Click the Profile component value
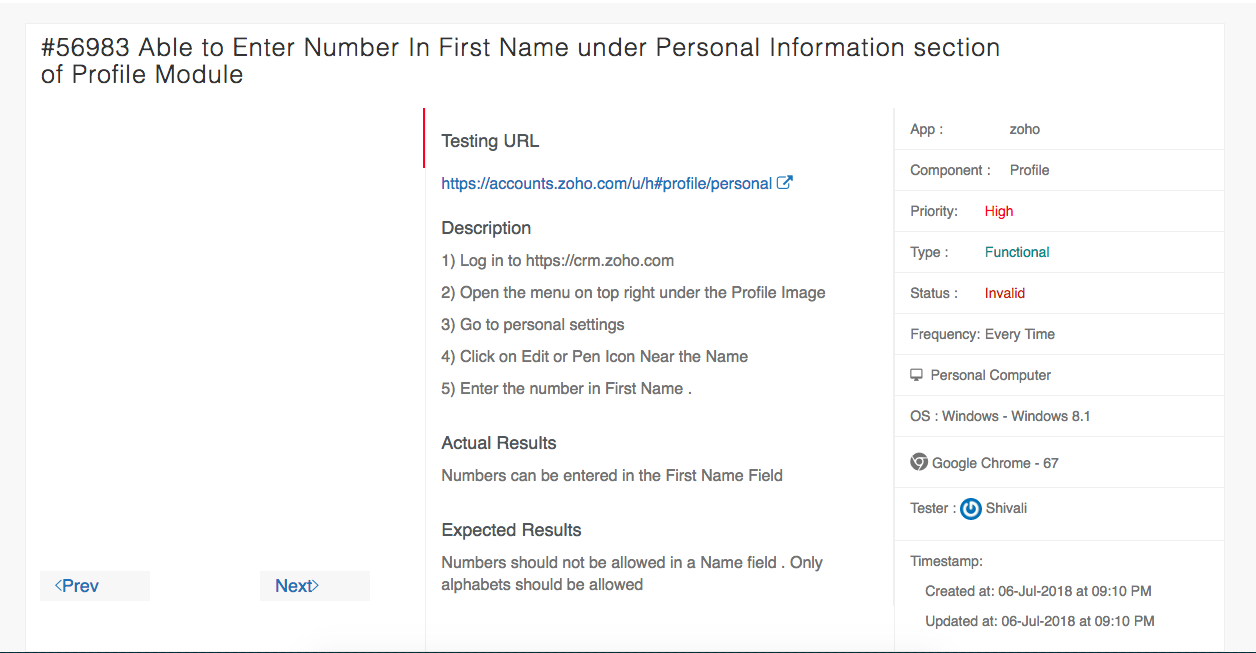The height and width of the screenshot is (653, 1256). point(1029,170)
